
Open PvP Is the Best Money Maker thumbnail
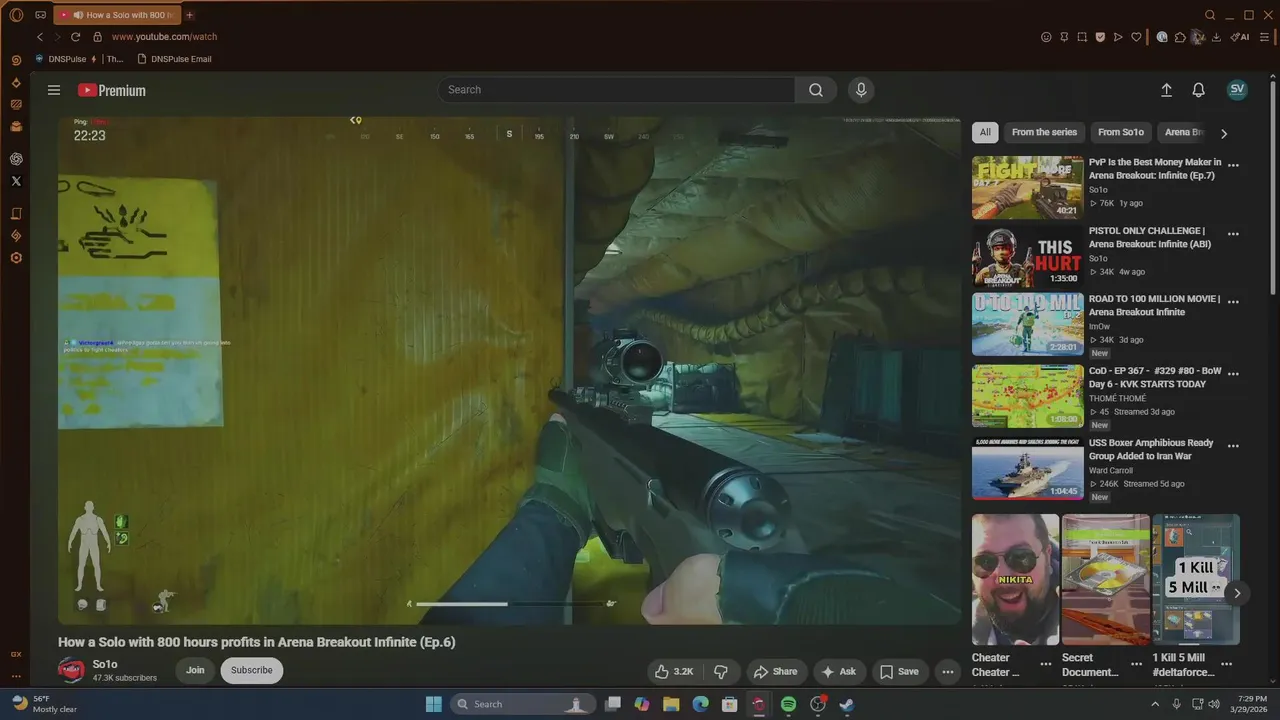pyautogui.click(x=1028, y=187)
